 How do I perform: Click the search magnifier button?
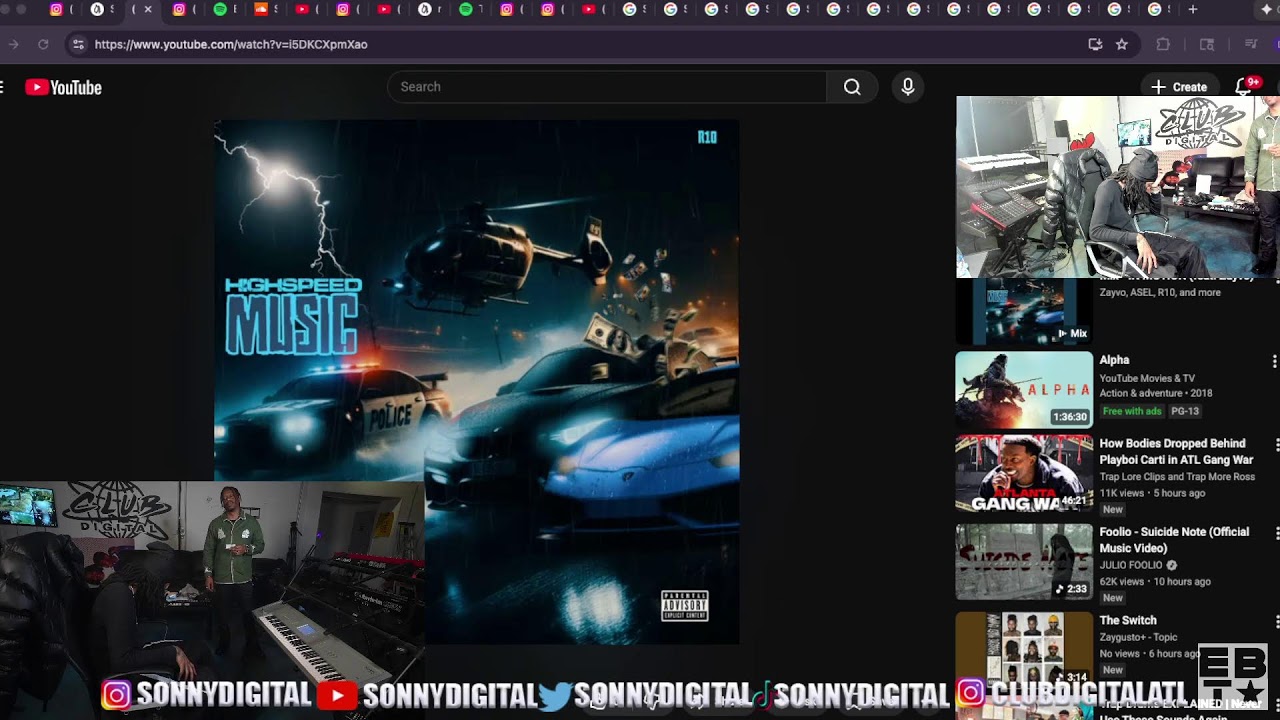pyautogui.click(x=852, y=87)
